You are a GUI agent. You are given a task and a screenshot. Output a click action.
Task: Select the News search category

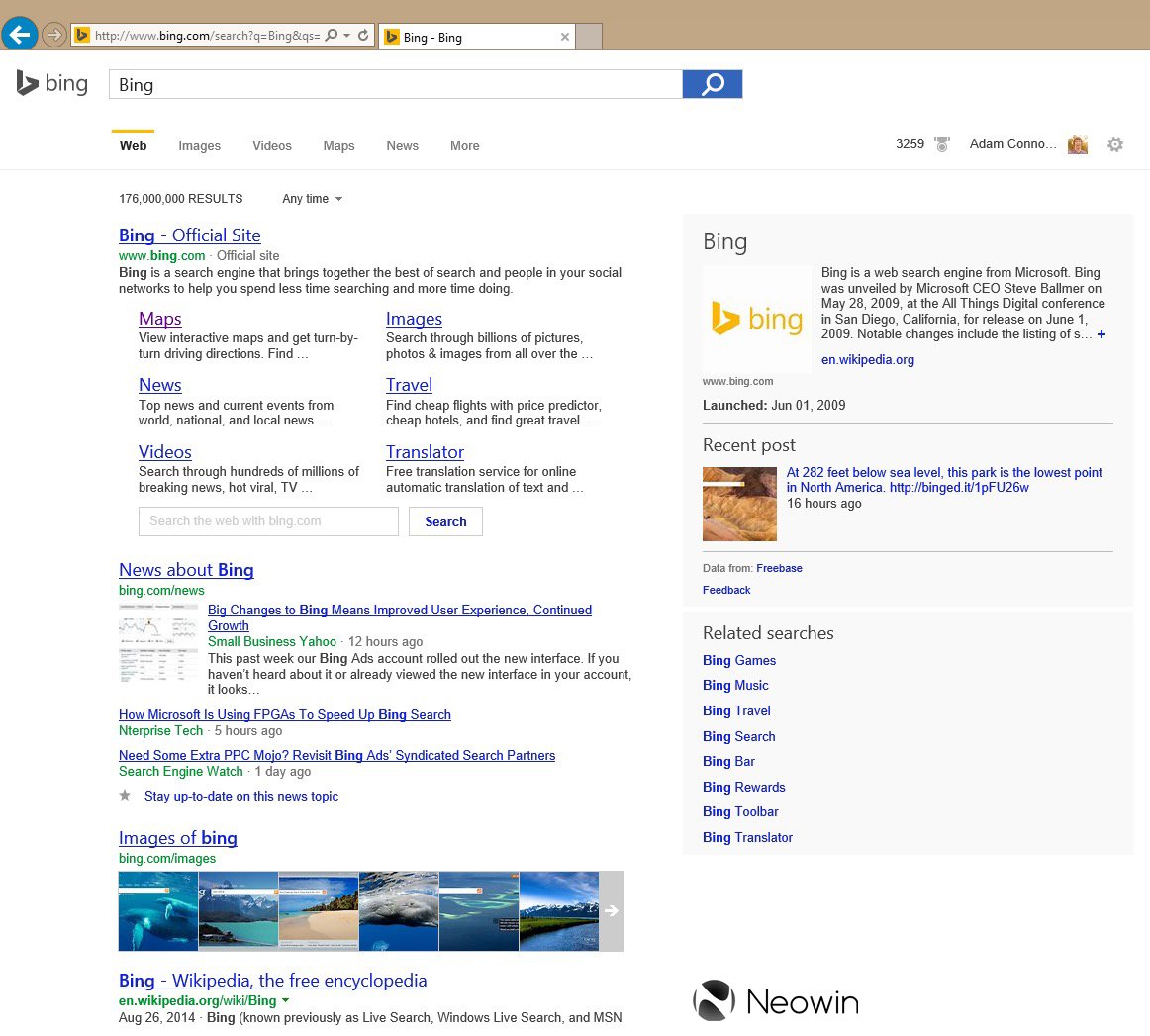[402, 145]
